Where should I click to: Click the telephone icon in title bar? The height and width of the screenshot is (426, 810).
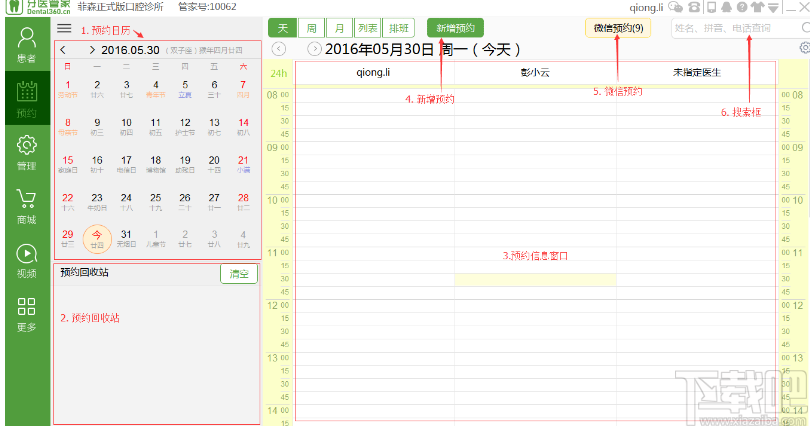coord(694,7)
